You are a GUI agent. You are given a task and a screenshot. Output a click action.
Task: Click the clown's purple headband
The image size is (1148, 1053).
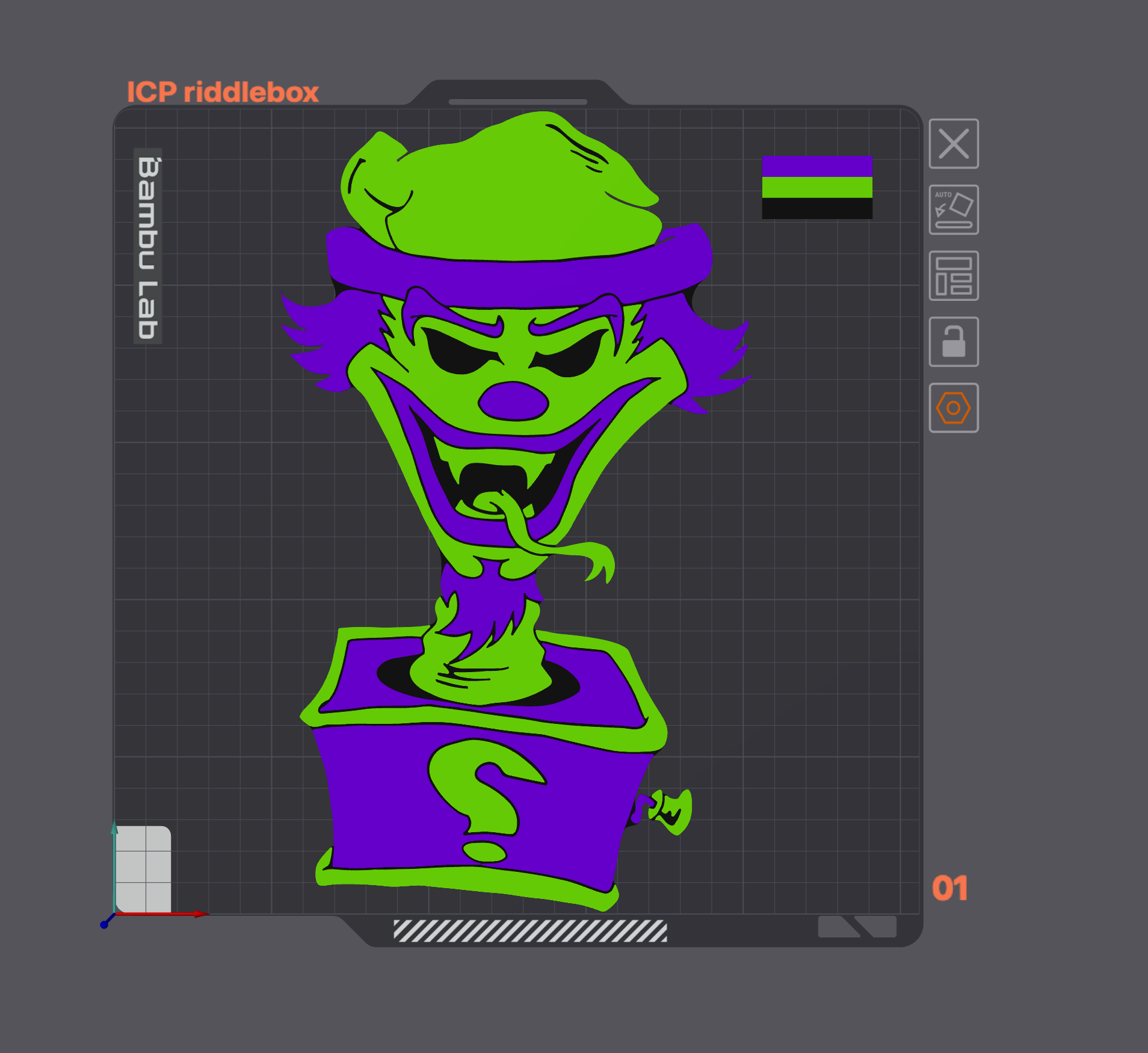pos(514,271)
